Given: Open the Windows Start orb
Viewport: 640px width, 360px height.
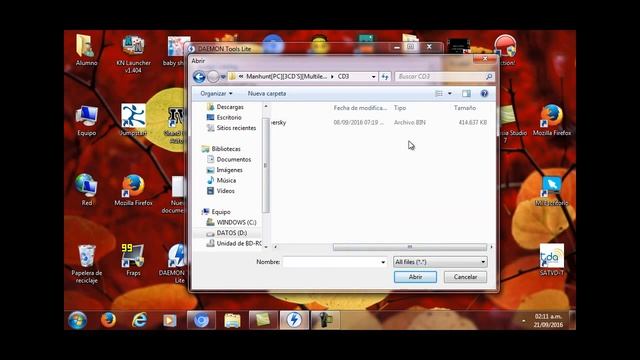Looking at the screenshot, I should [78, 320].
